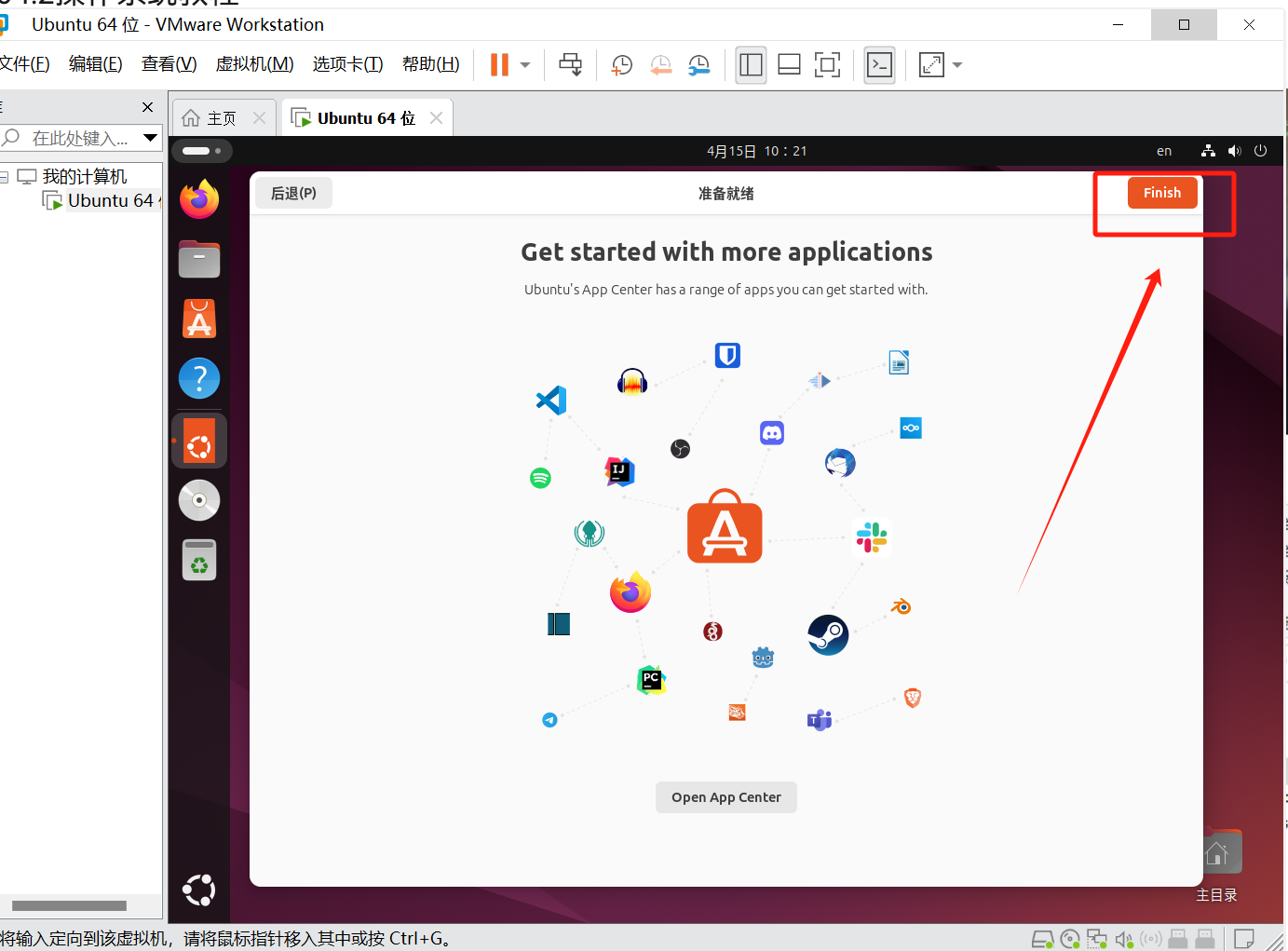
Task: Click the sound card status bar icon
Action: 1124,939
